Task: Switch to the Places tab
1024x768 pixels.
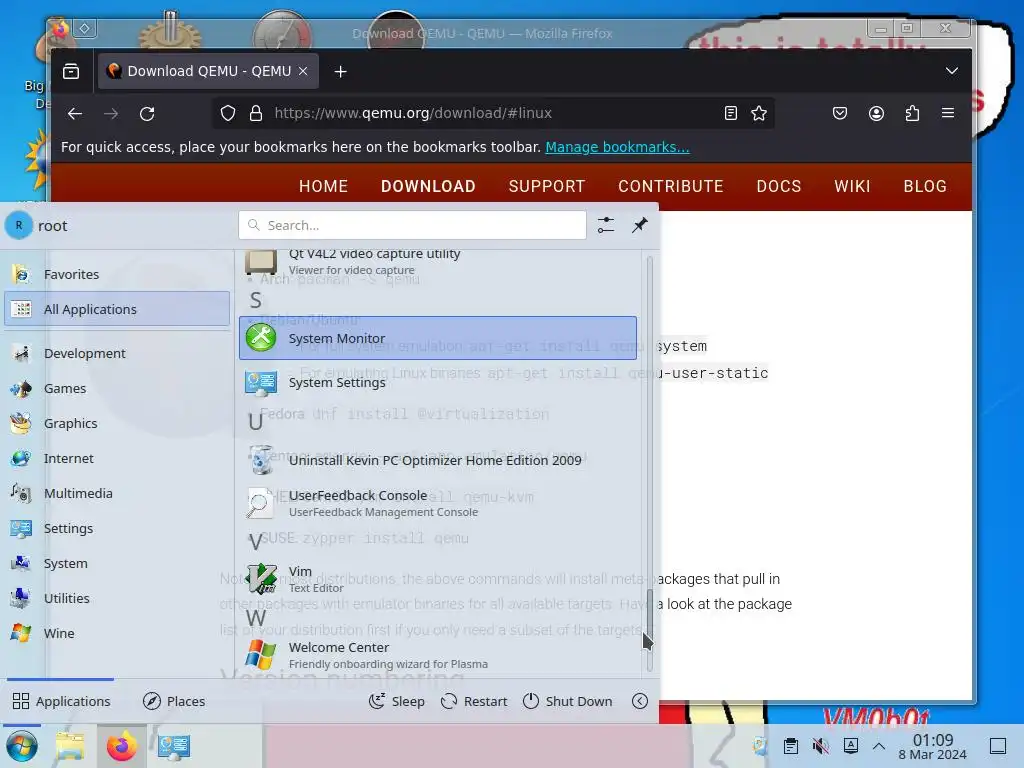Action: [174, 701]
